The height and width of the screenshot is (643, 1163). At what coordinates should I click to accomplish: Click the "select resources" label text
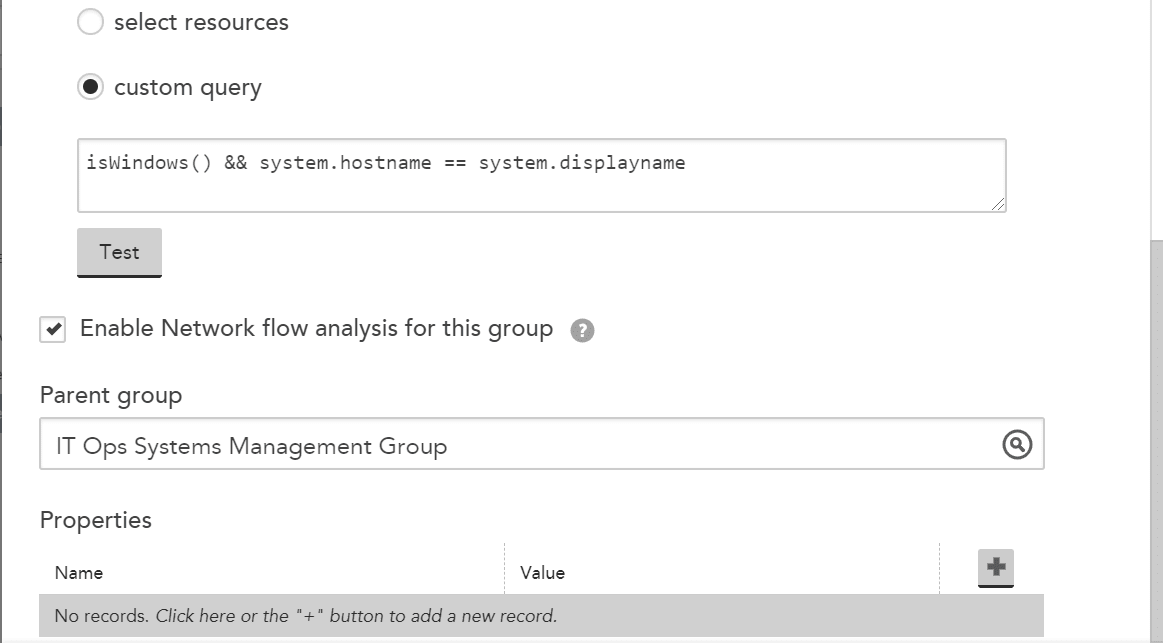[201, 22]
